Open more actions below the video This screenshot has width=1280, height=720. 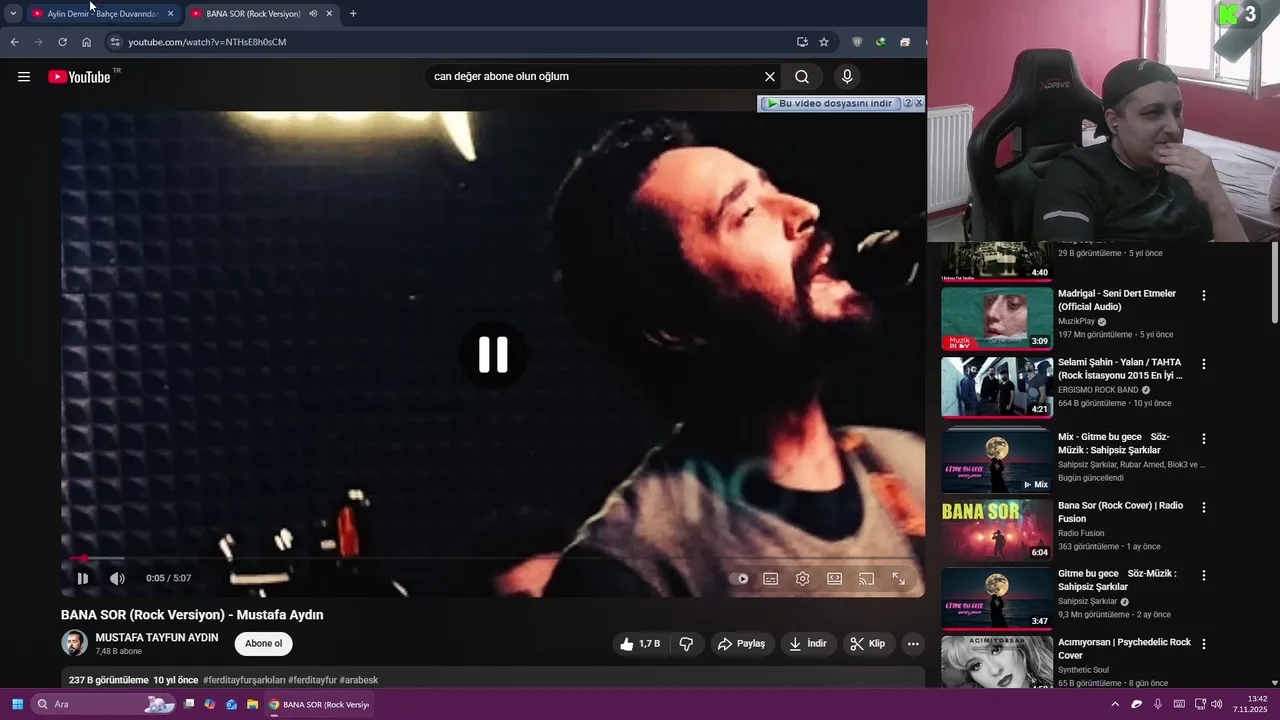click(x=913, y=644)
